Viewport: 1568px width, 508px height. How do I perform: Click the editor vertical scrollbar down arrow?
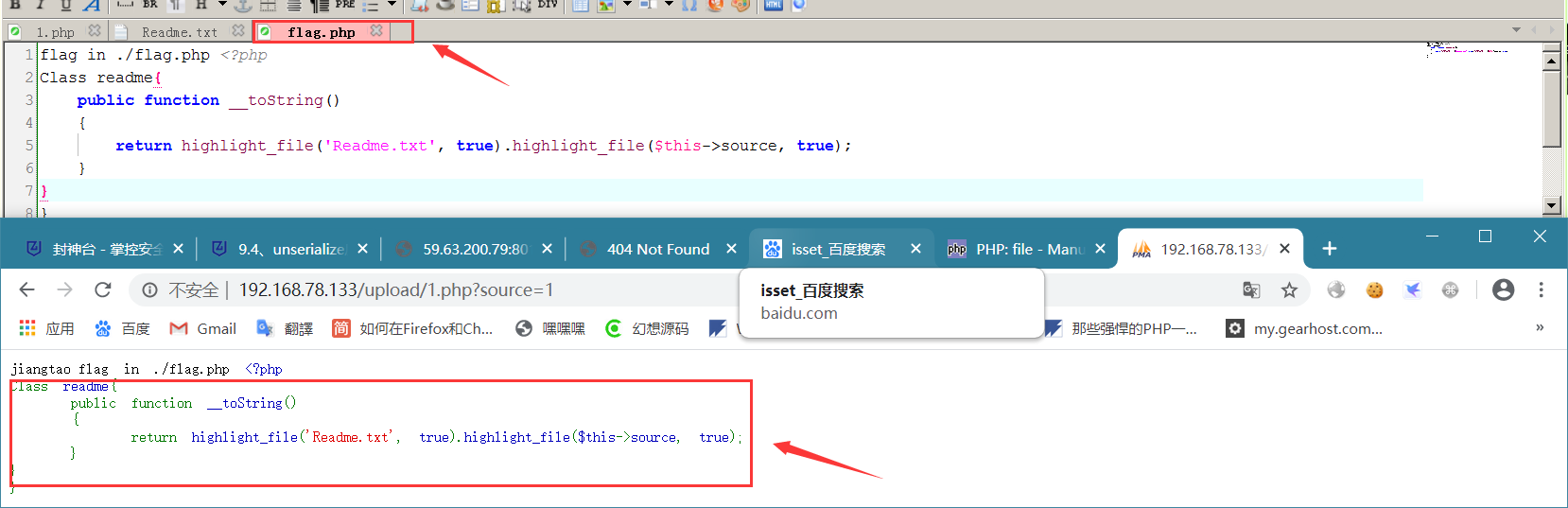[1551, 205]
